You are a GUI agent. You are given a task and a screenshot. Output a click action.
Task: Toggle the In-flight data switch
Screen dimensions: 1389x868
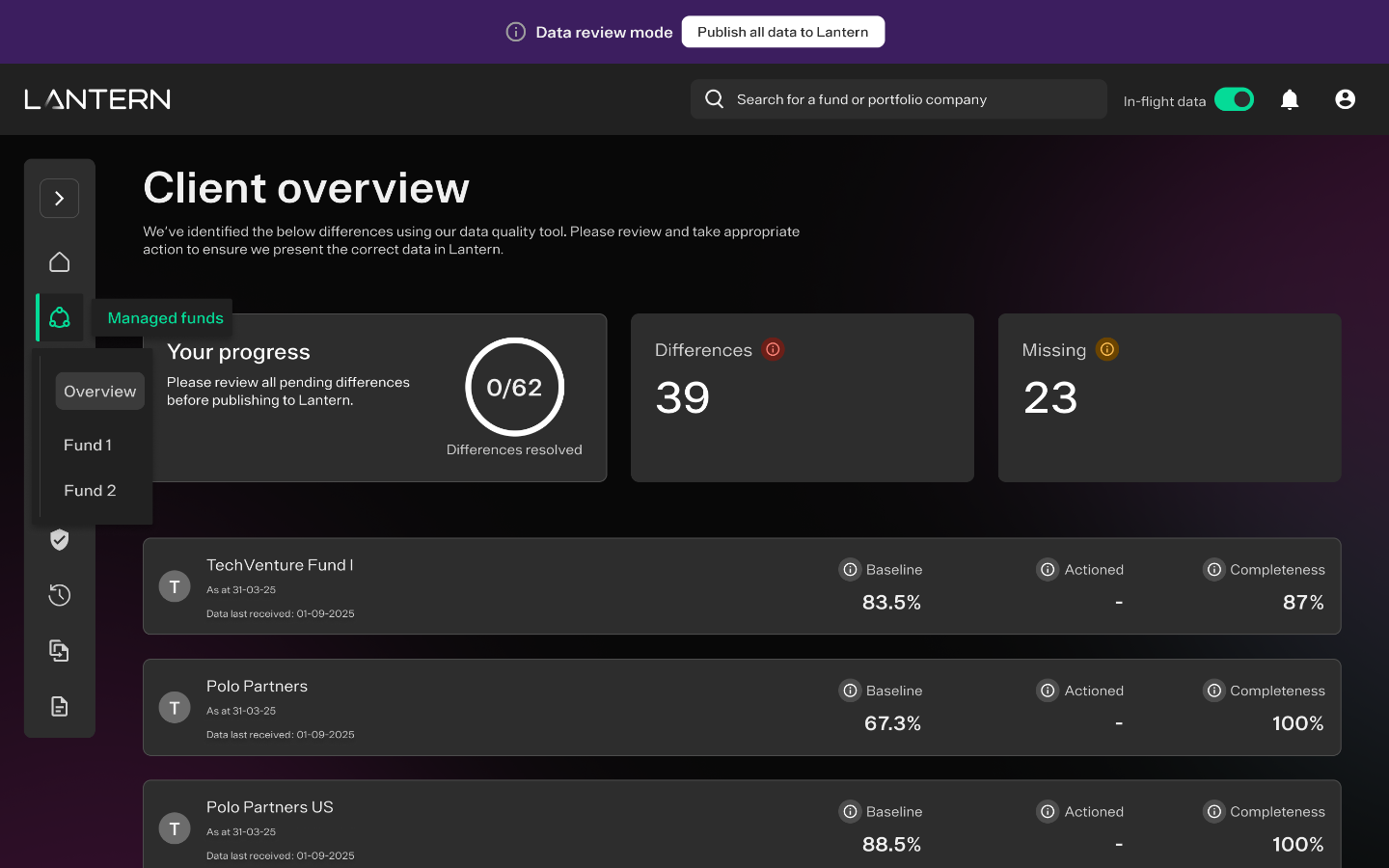[1234, 99]
